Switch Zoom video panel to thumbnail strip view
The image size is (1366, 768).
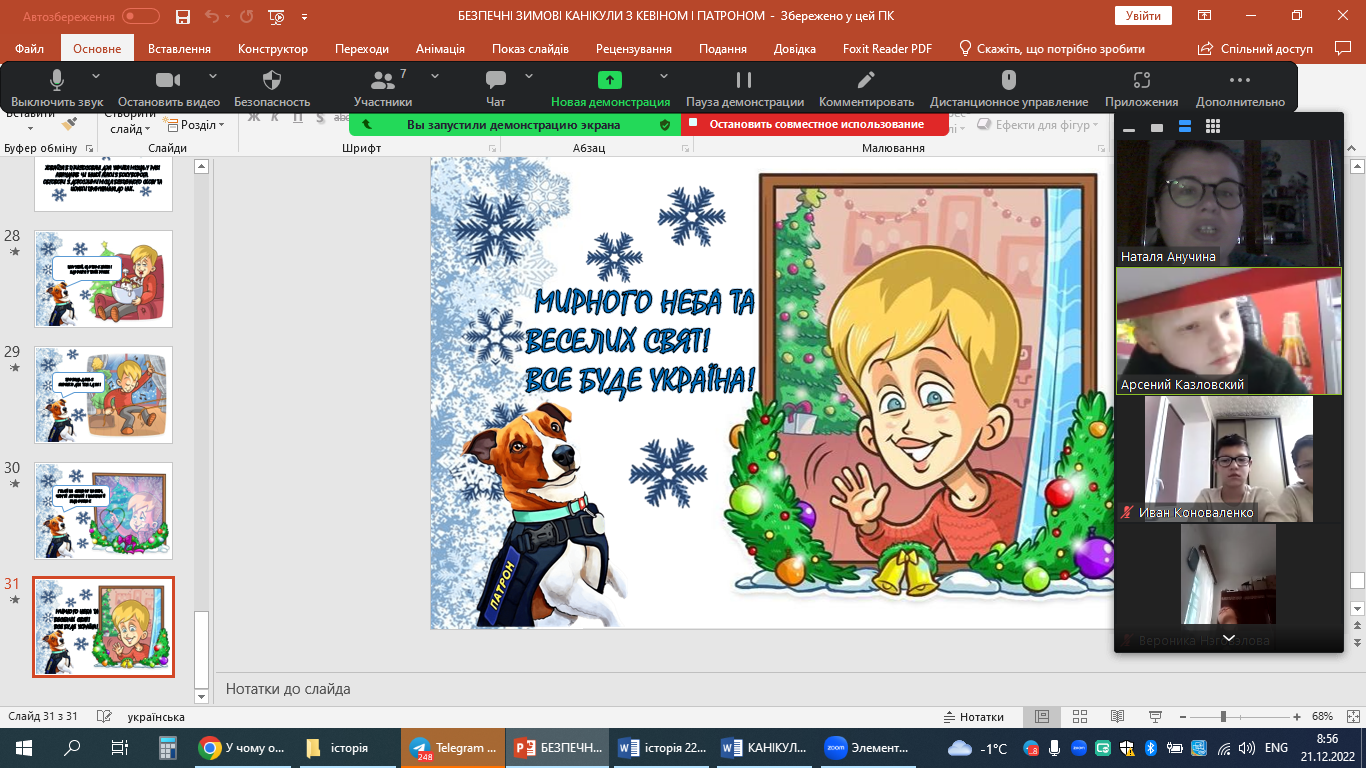[x=1185, y=126]
